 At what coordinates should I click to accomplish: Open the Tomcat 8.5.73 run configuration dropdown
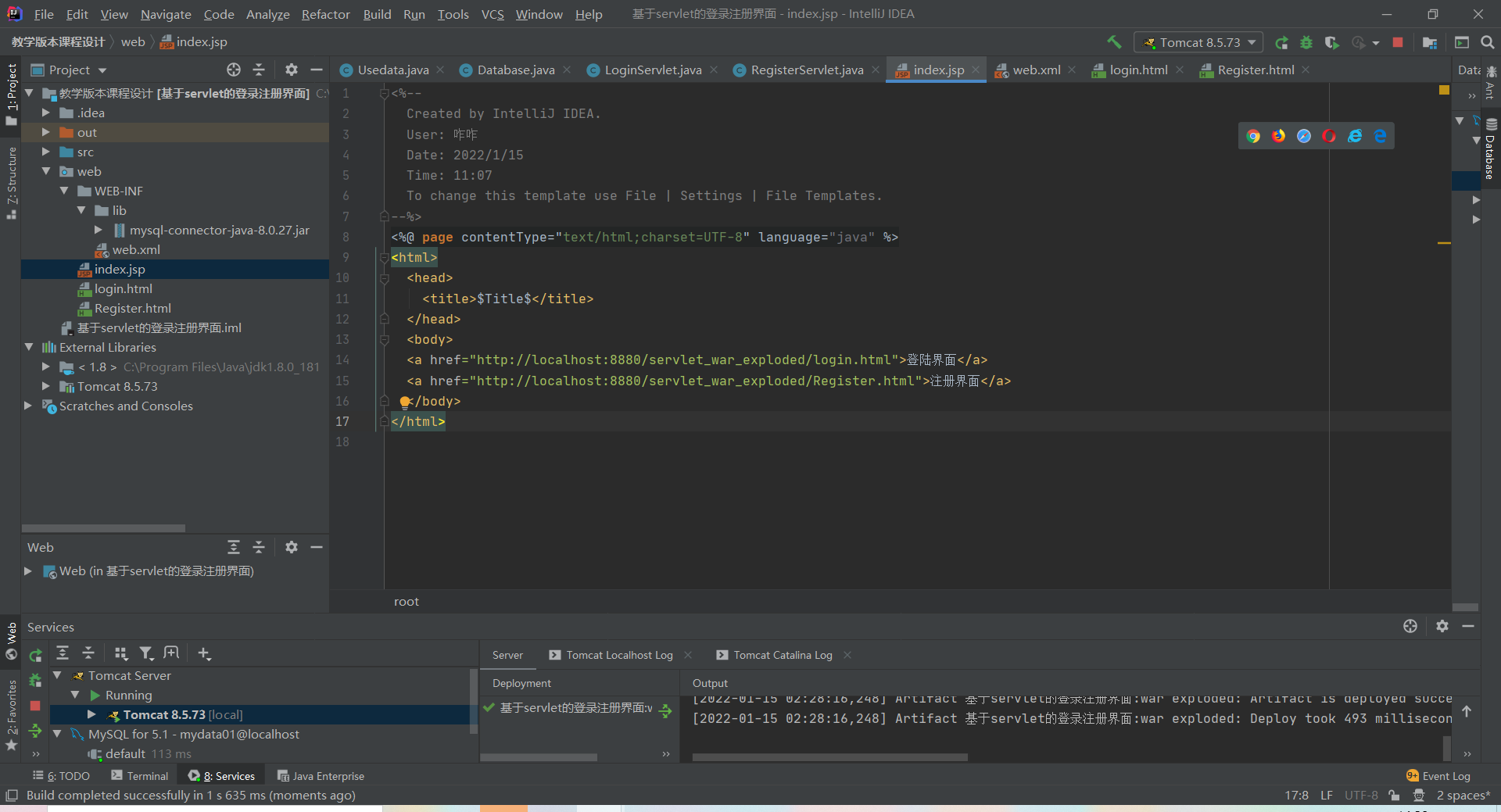(1199, 42)
